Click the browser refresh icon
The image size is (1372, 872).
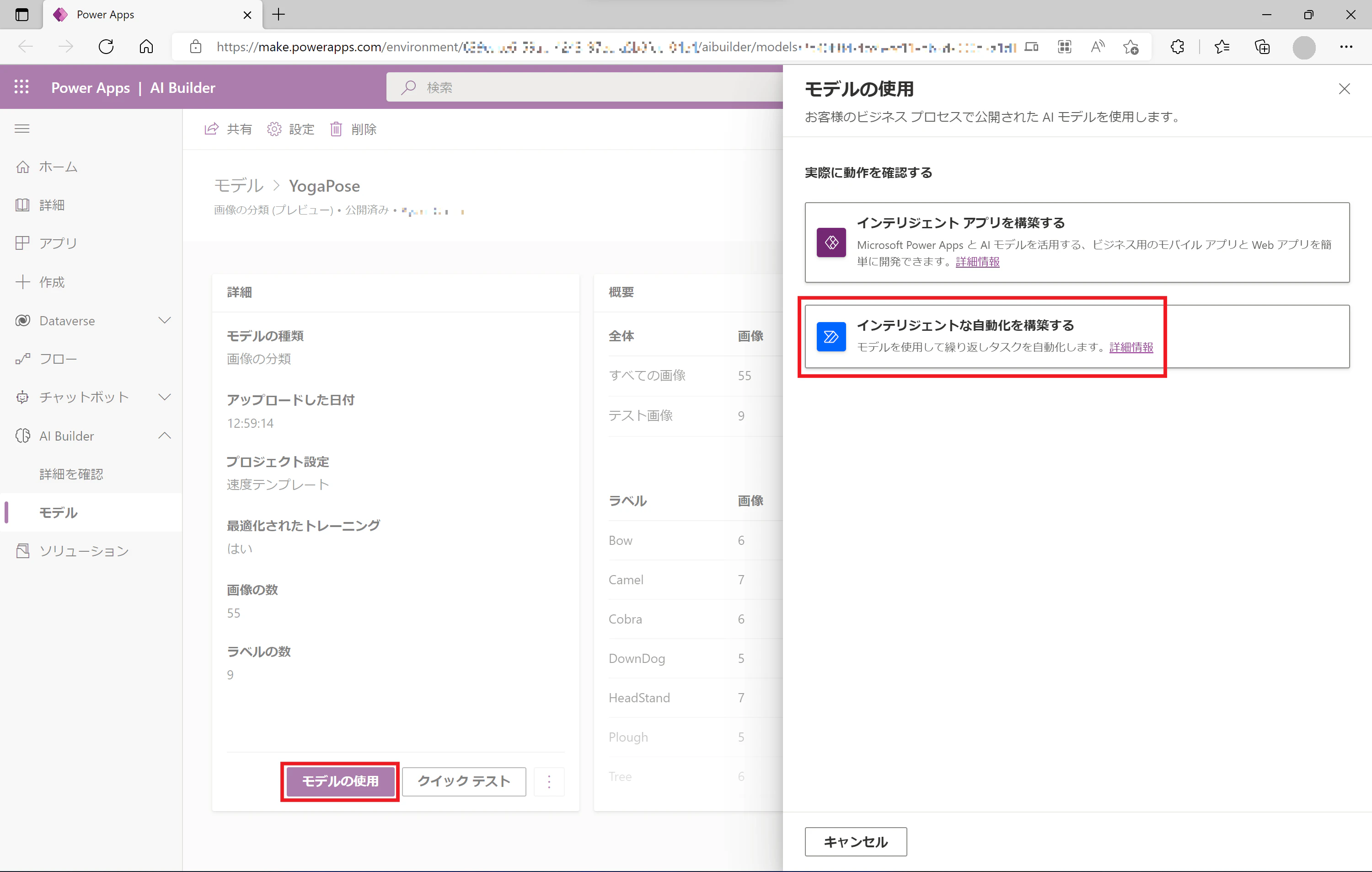[106, 46]
